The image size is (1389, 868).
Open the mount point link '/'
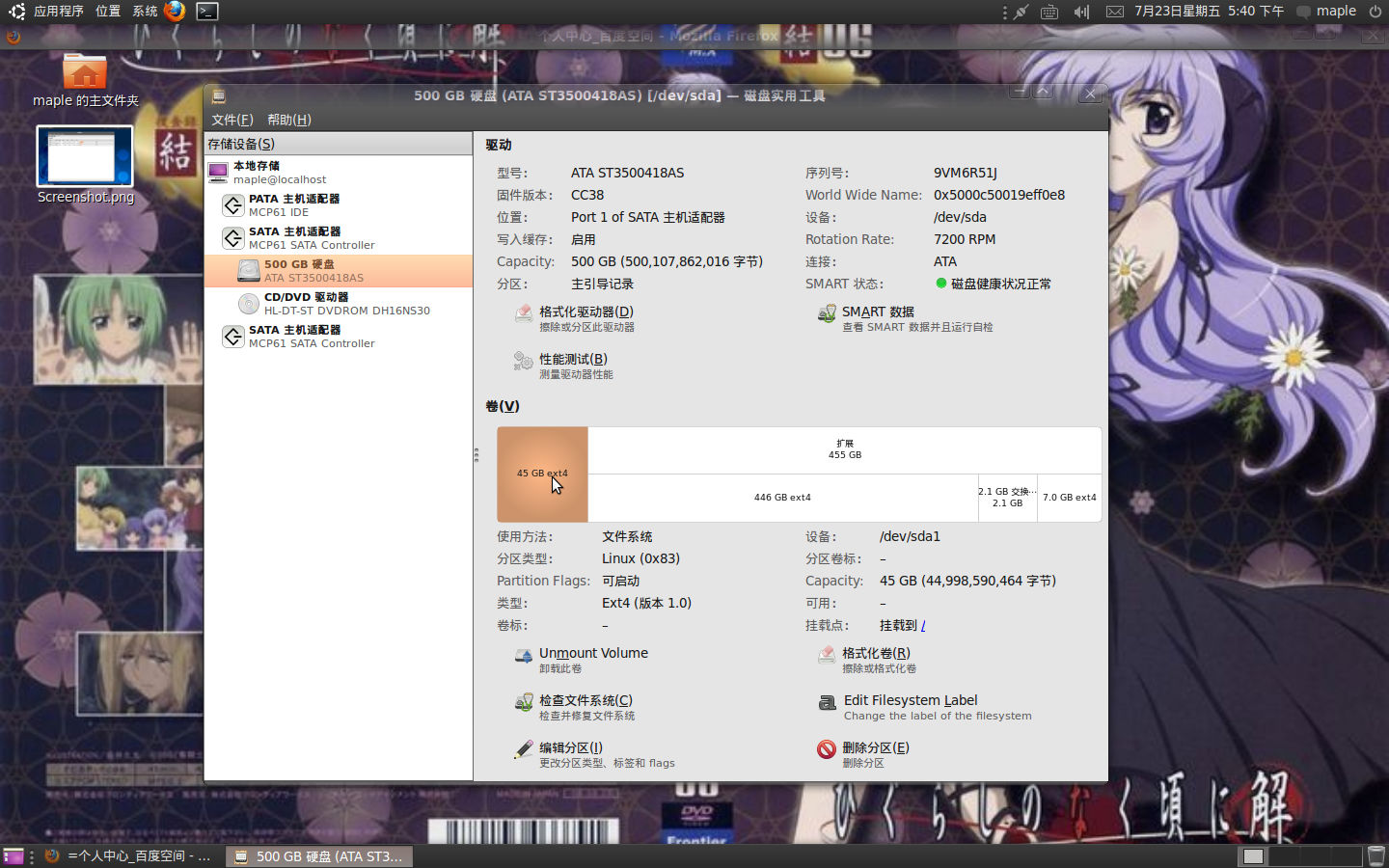tap(923, 626)
